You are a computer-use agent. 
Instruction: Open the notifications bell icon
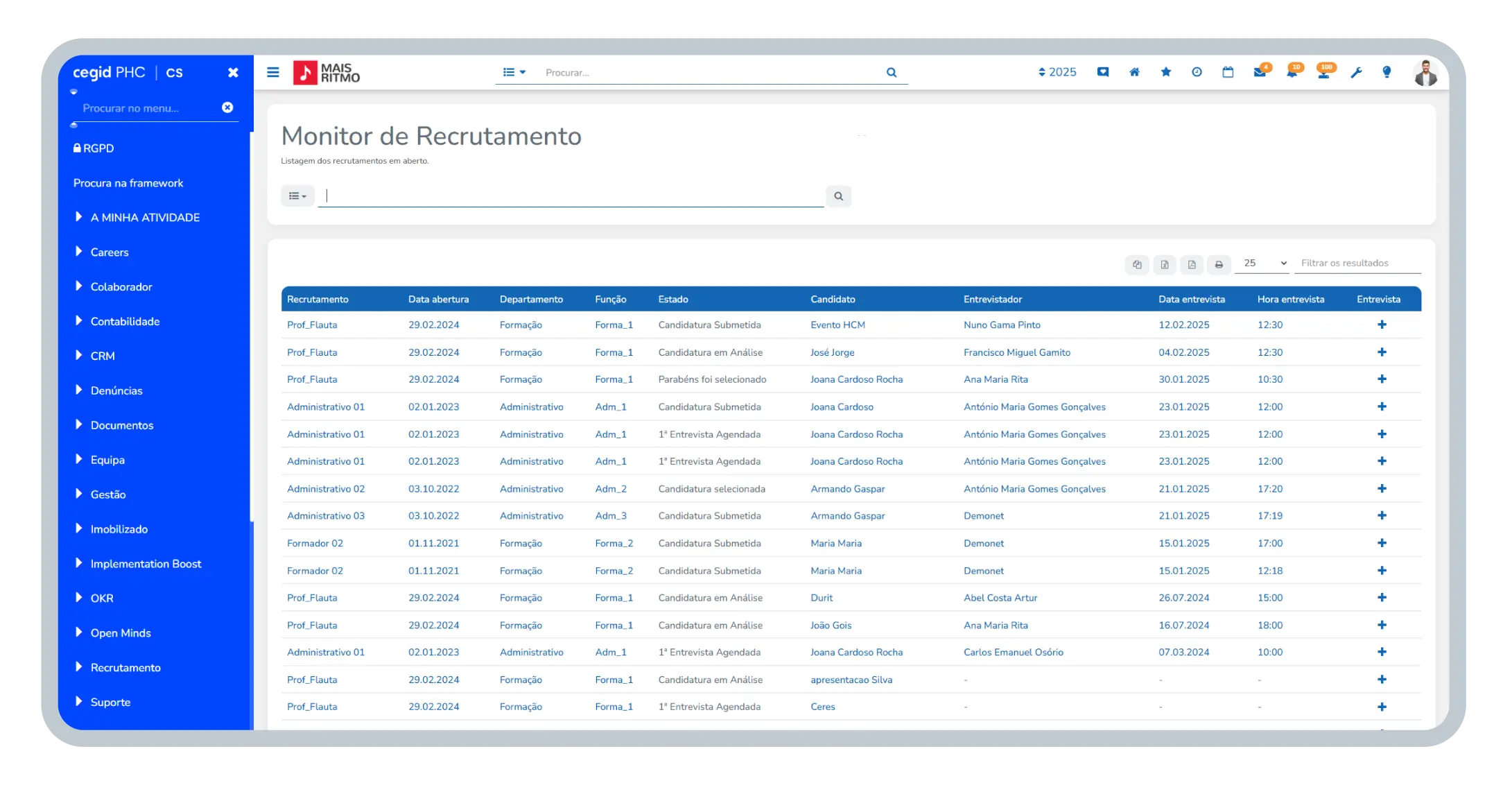(1294, 71)
